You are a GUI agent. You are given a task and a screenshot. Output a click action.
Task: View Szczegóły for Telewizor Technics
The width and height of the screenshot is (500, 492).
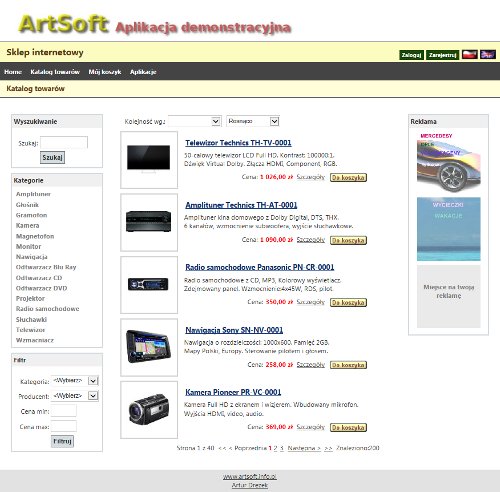tap(311, 177)
